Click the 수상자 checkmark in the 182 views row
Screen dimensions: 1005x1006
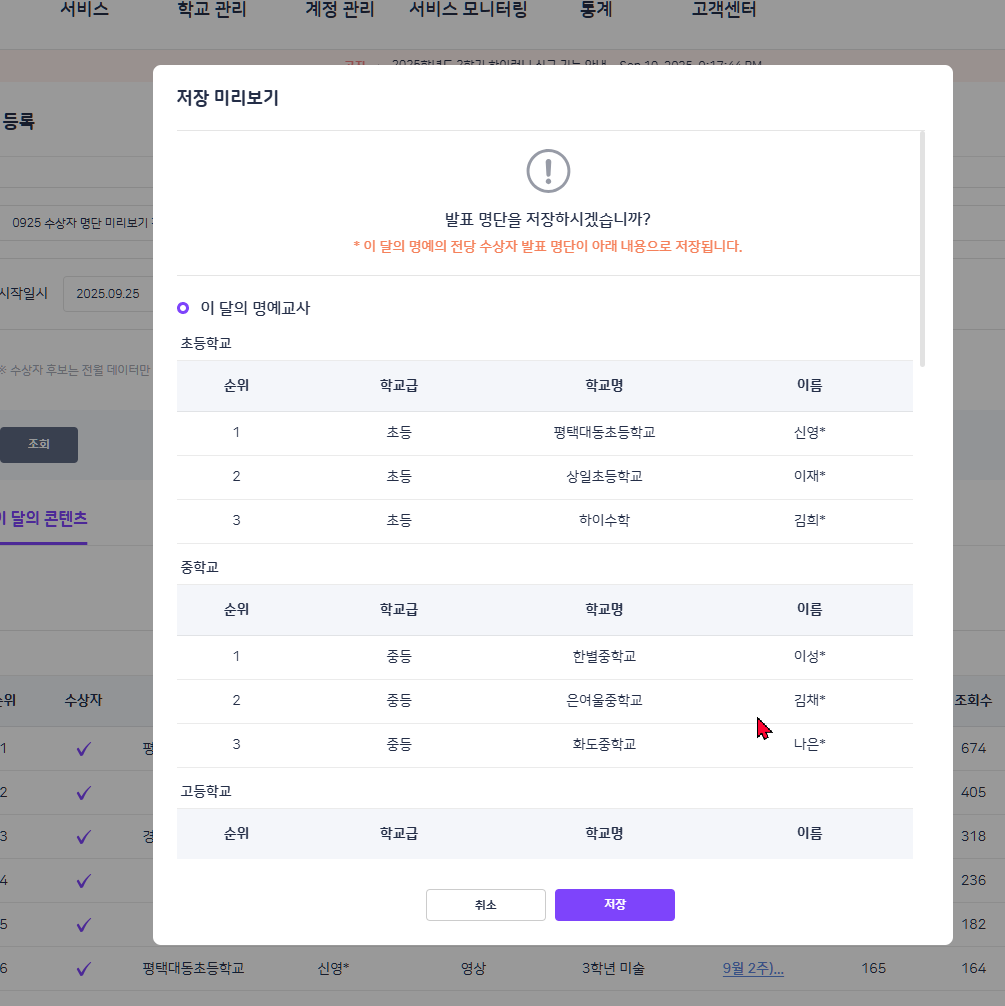84,924
